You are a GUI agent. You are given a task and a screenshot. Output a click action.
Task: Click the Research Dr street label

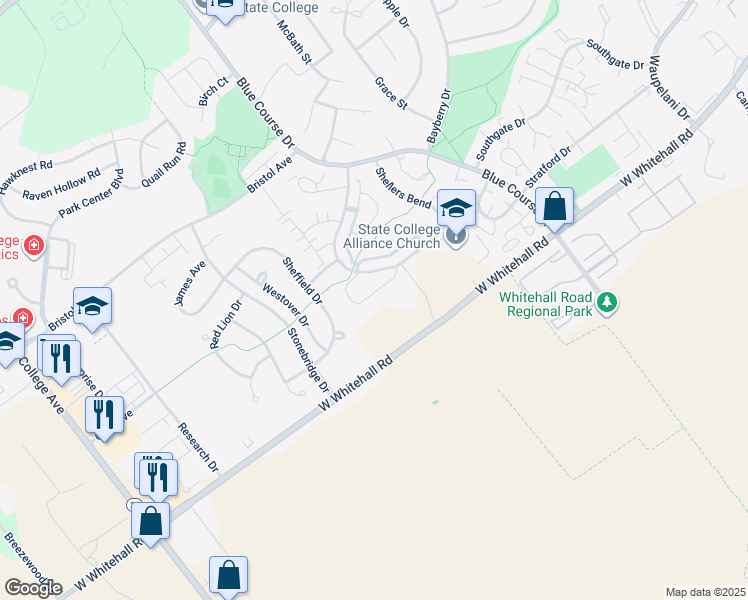tap(198, 447)
